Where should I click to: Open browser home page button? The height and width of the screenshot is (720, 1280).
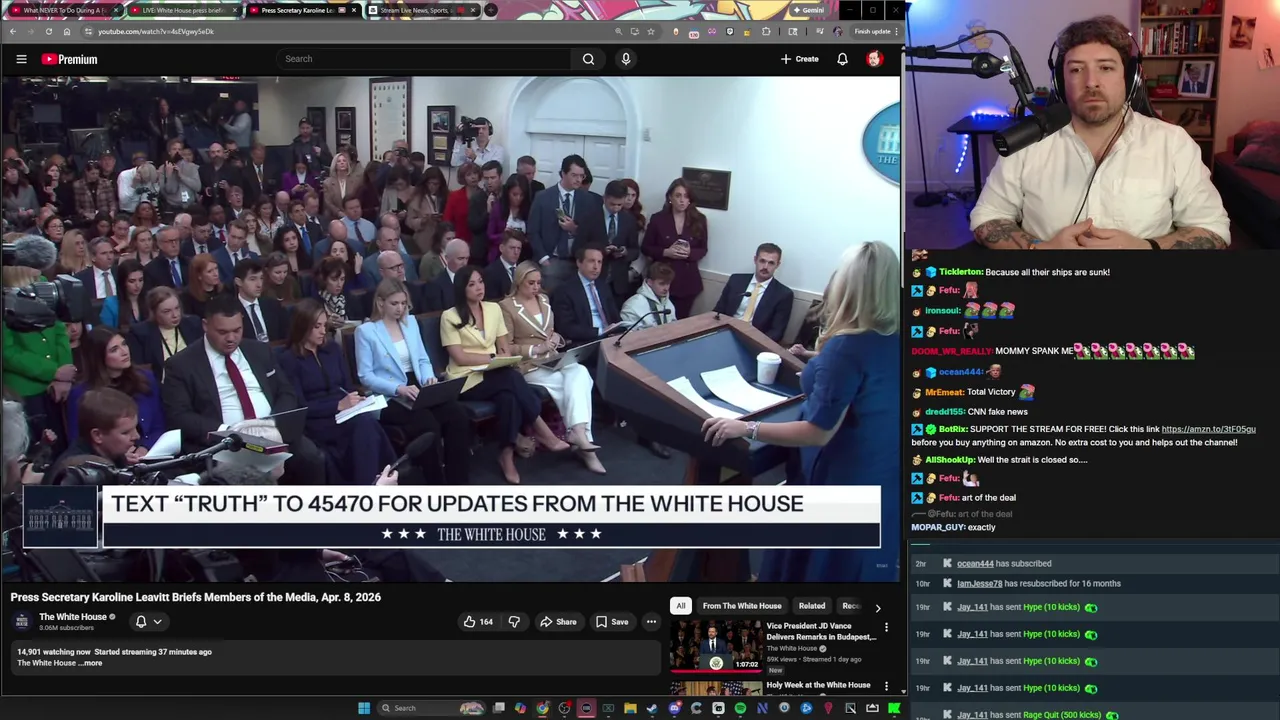point(67,31)
